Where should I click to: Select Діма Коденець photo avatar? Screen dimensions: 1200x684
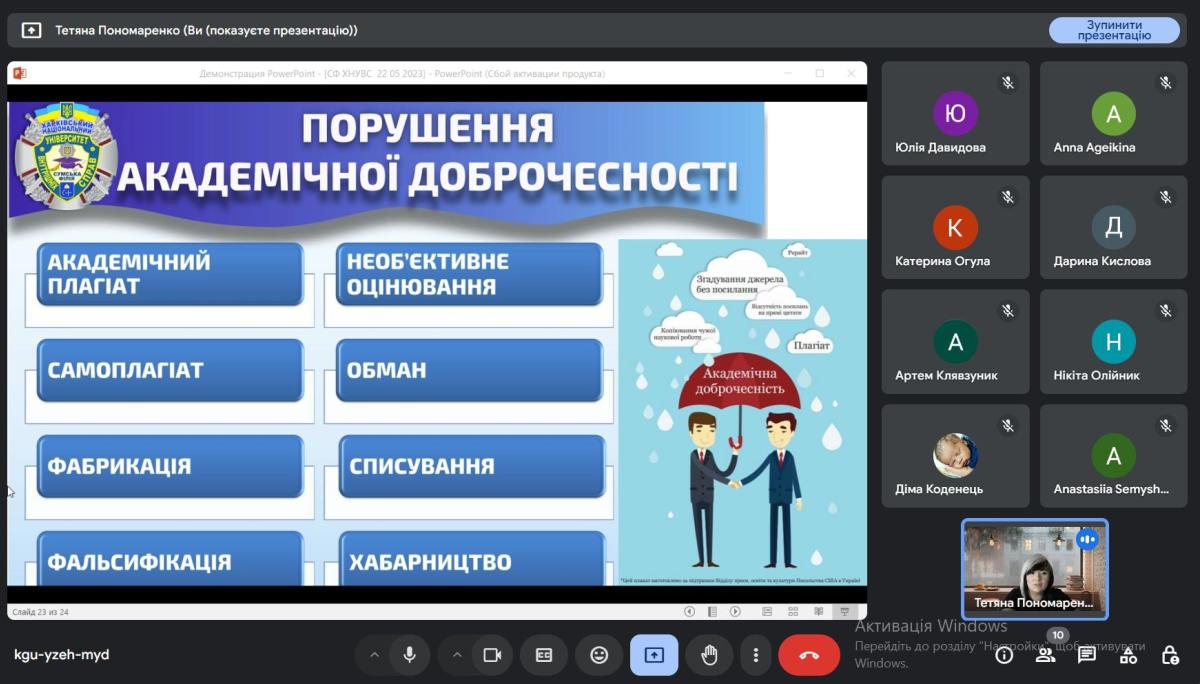point(955,456)
